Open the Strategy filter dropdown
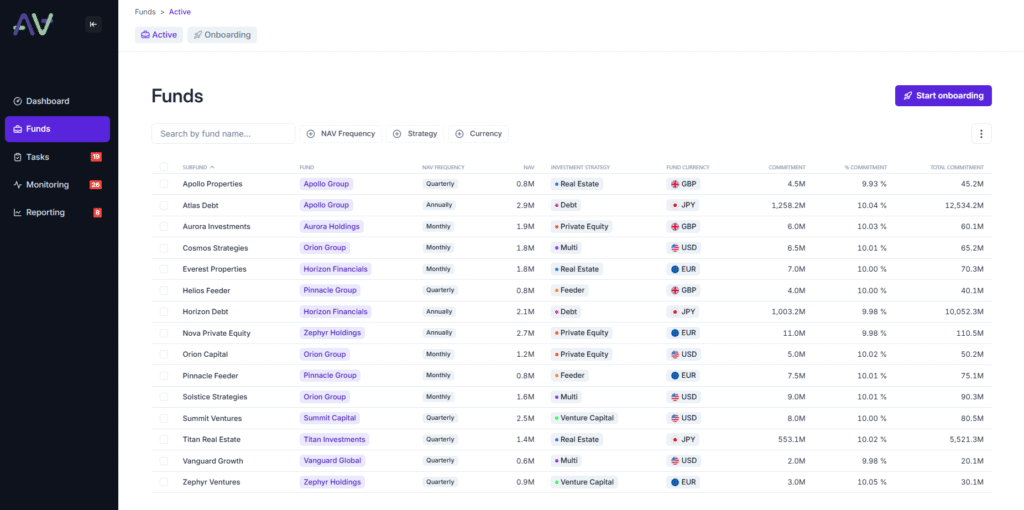 [415, 134]
